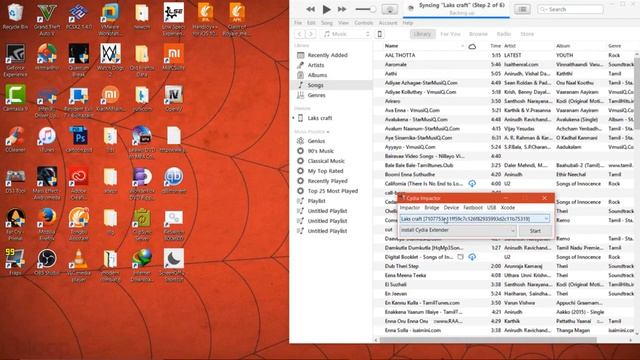Click the Start button in Cydia Impactor
Screen dimensions: 640x360
pos(535,231)
